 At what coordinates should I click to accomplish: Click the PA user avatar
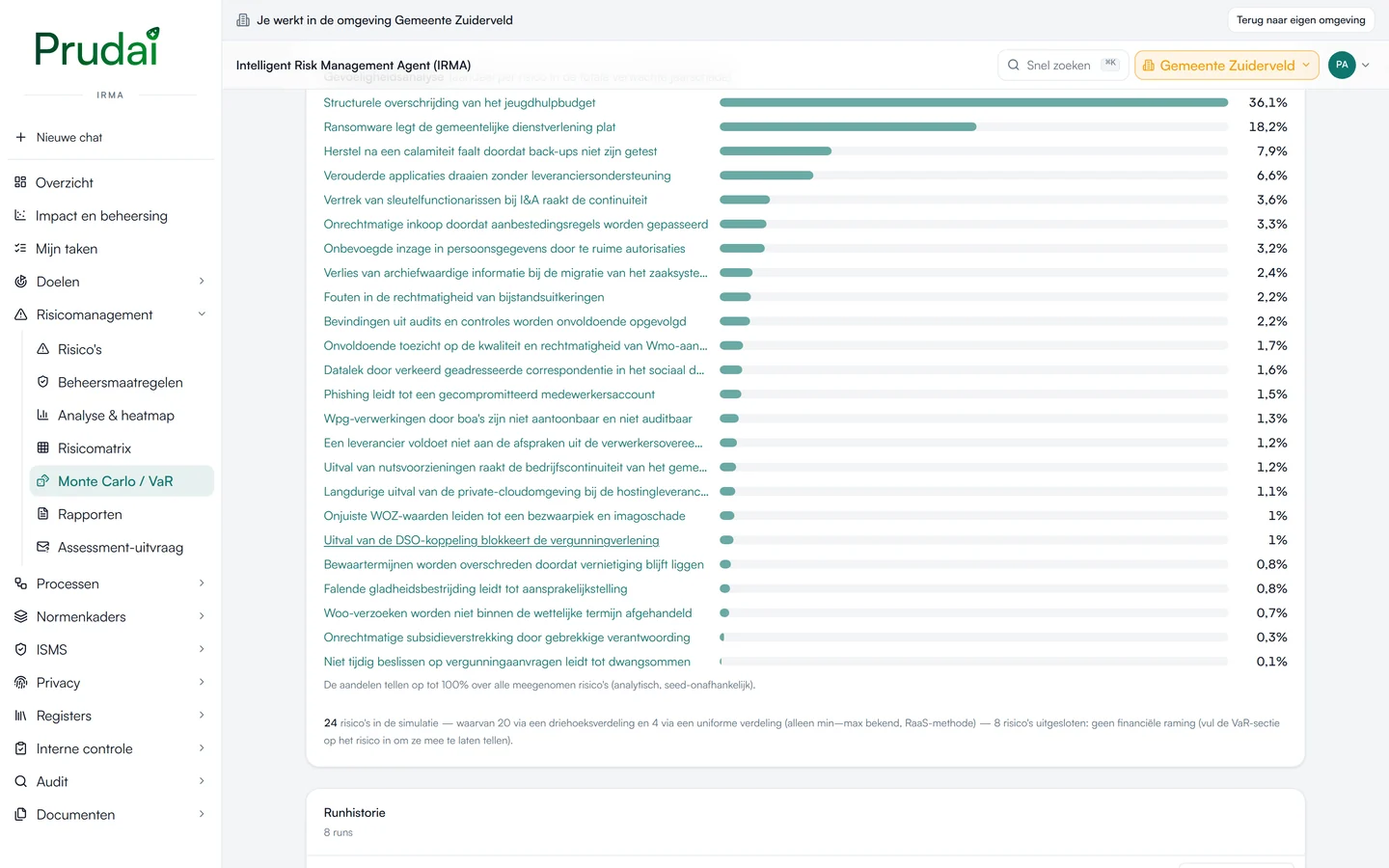1342,66
